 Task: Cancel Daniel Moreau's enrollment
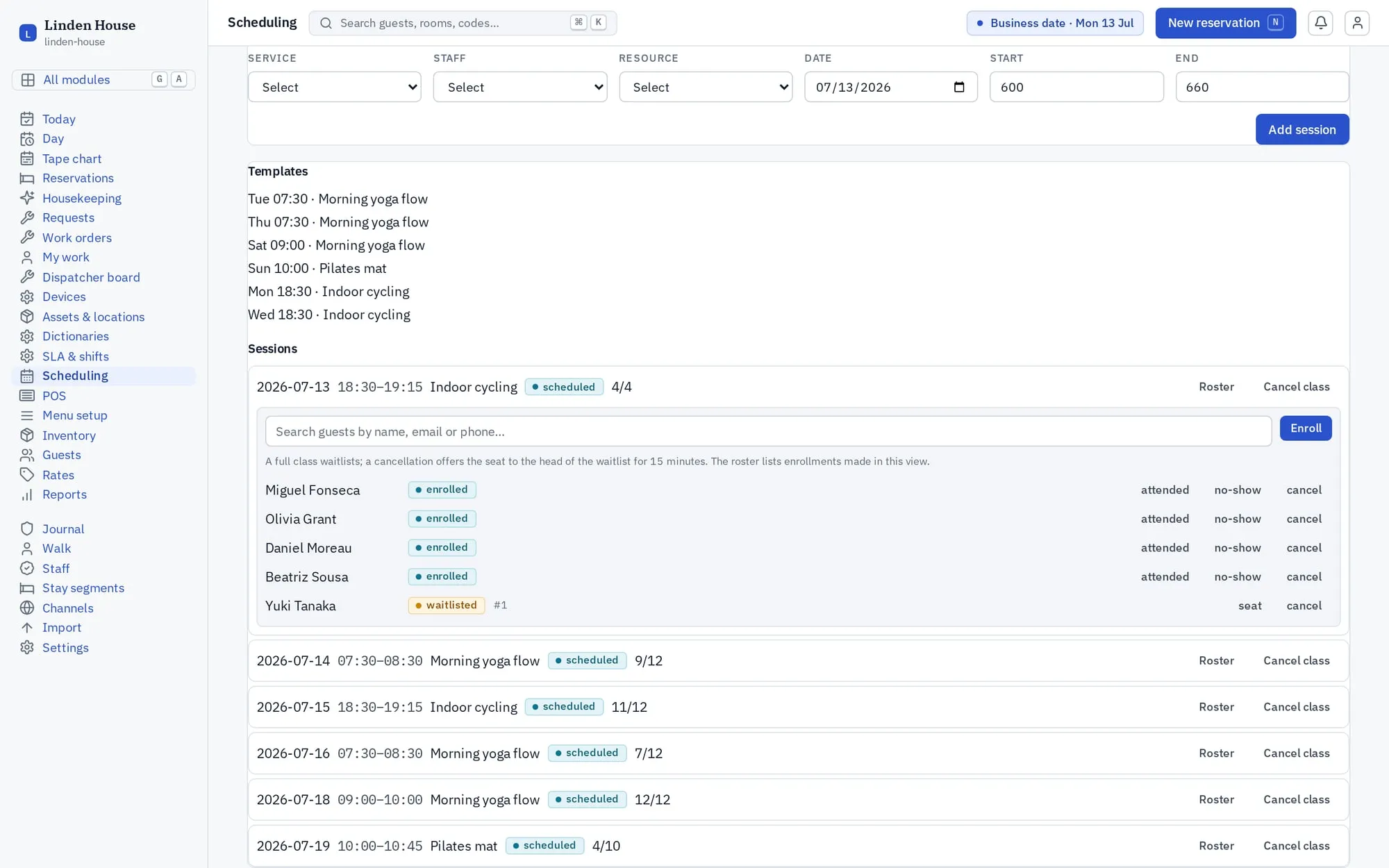pos(1304,548)
